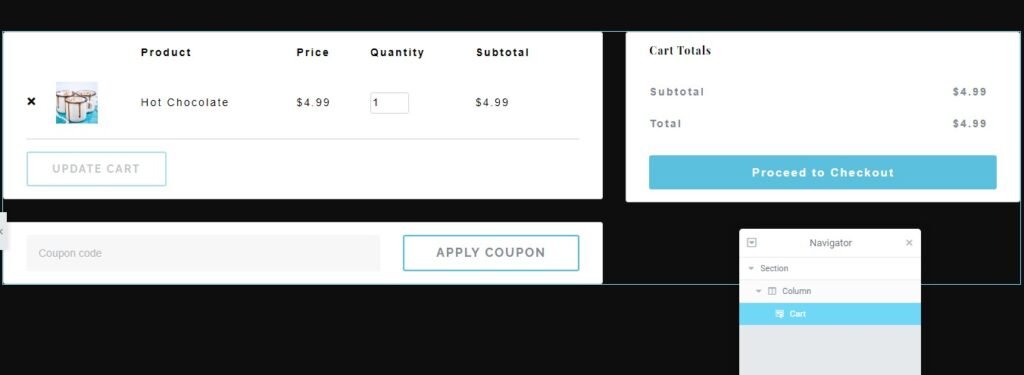
Task: Click the Navigator panel title bar
Action: 830,243
